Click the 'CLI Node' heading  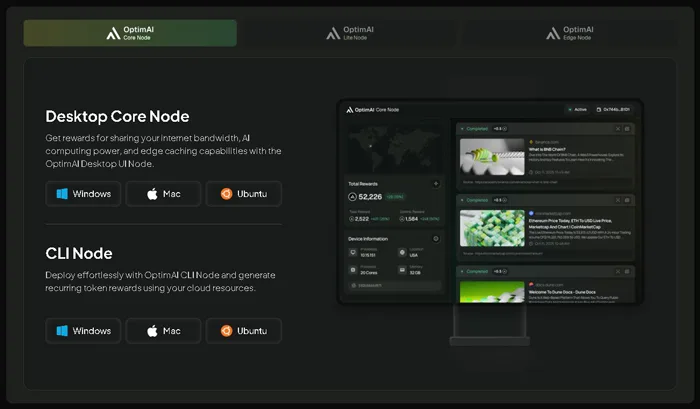click(79, 254)
